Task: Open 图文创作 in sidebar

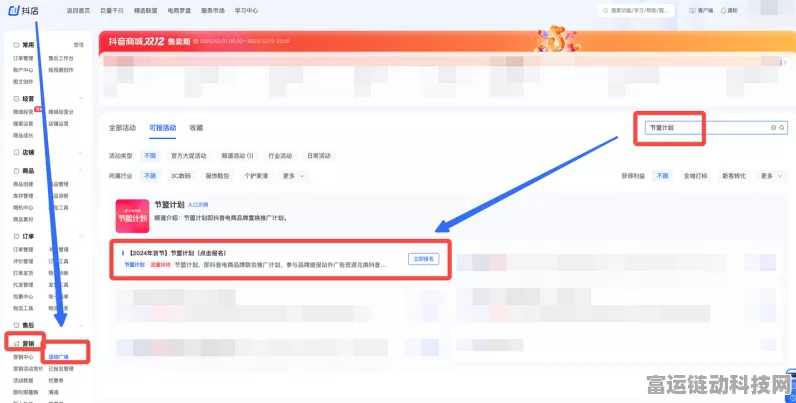Action: [23, 82]
